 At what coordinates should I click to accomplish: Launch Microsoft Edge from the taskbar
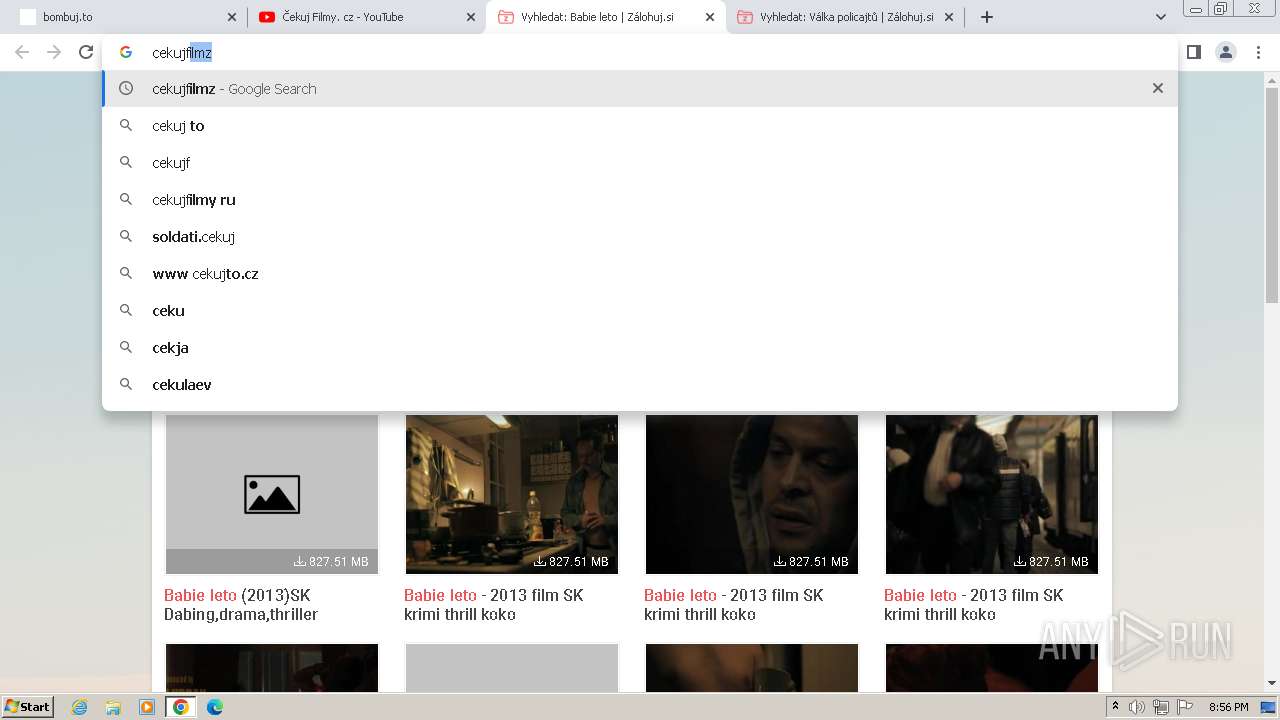point(215,707)
